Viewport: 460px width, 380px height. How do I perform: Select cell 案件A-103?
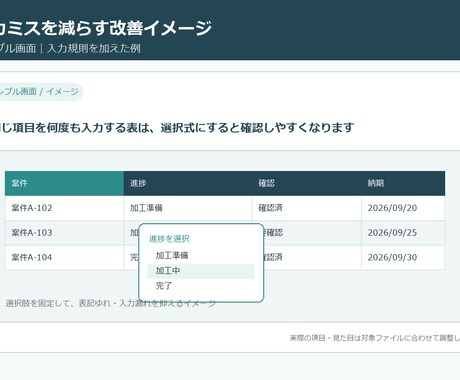pyautogui.click(x=64, y=233)
